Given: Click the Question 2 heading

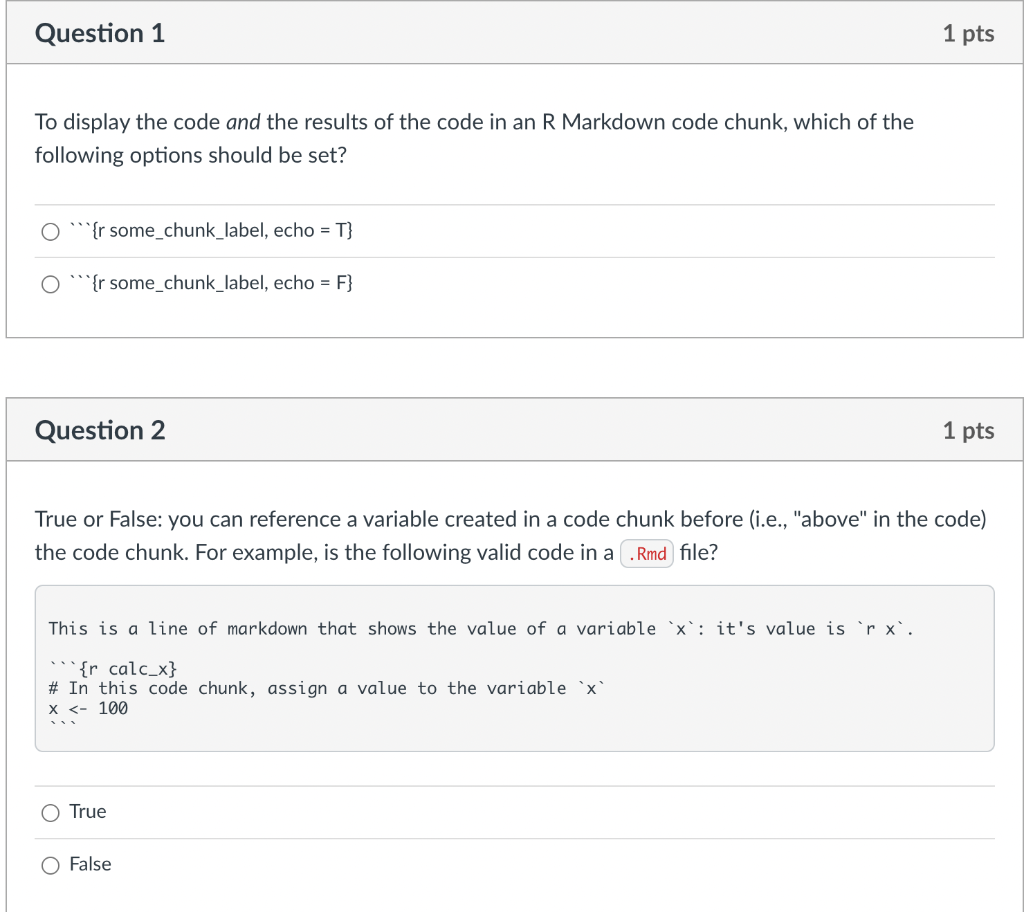Looking at the screenshot, I should (100, 431).
